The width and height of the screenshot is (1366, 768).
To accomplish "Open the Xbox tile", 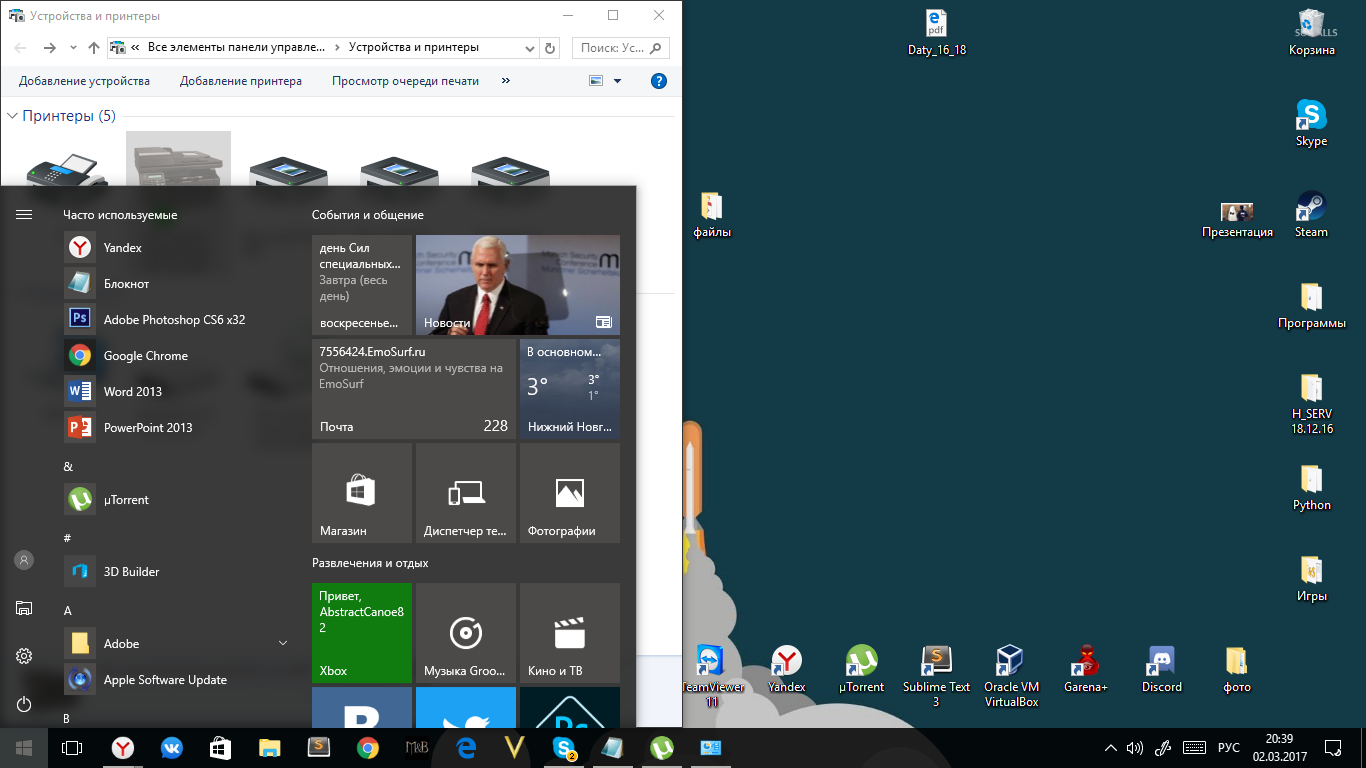I will [x=362, y=633].
